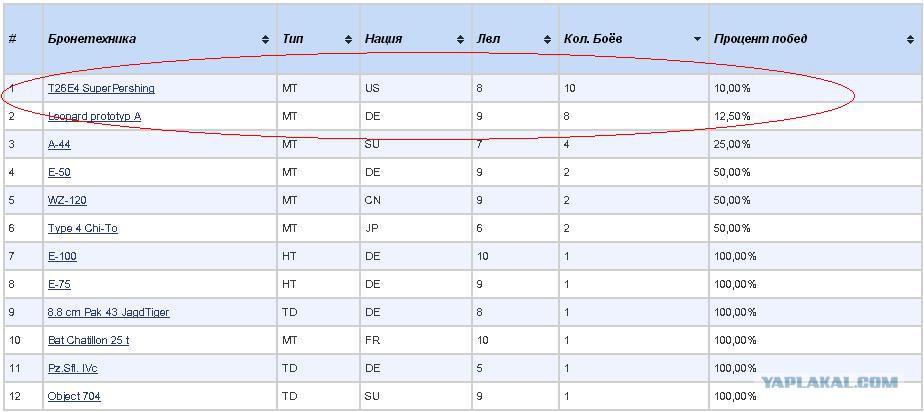Toggle Кол. Боёв descending sort arrow
The width and height of the screenshot is (924, 412).
698,39
